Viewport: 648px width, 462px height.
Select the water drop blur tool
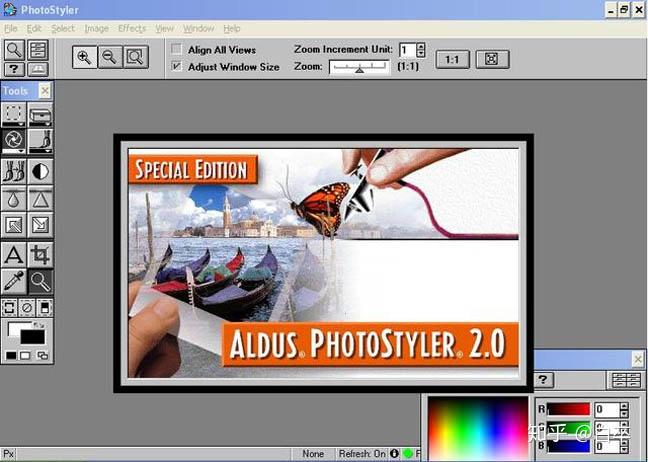[14, 199]
